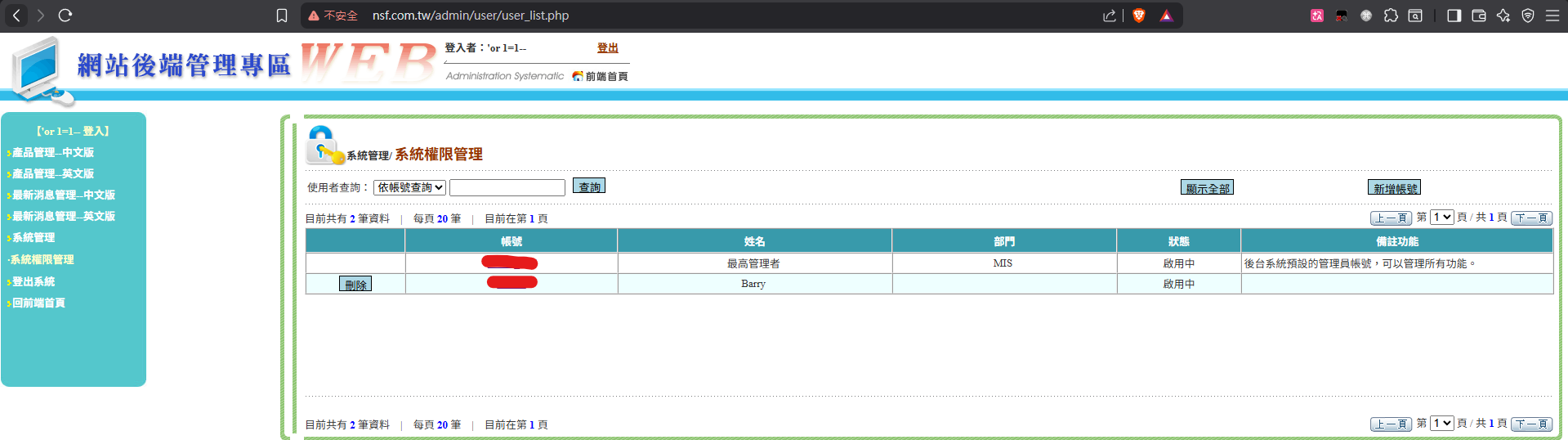
Task: Click the user query text field
Action: coord(507,187)
